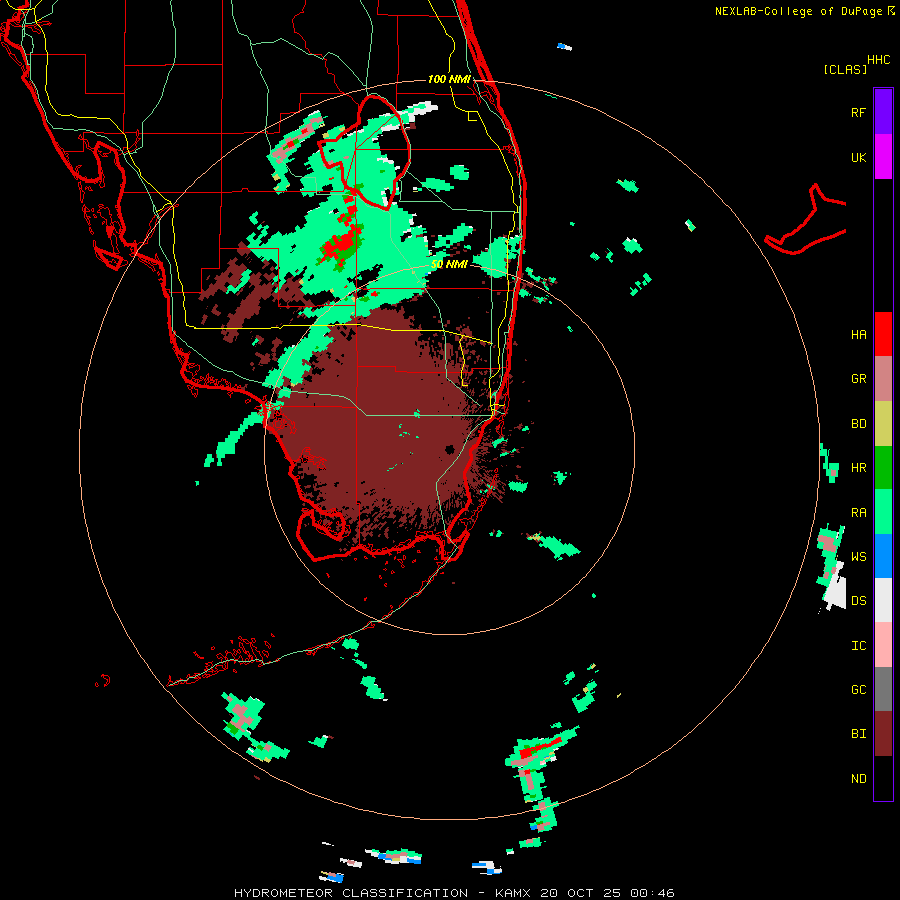Click the 'BD' legend label
Screen dimensions: 900x900
pos(858,424)
